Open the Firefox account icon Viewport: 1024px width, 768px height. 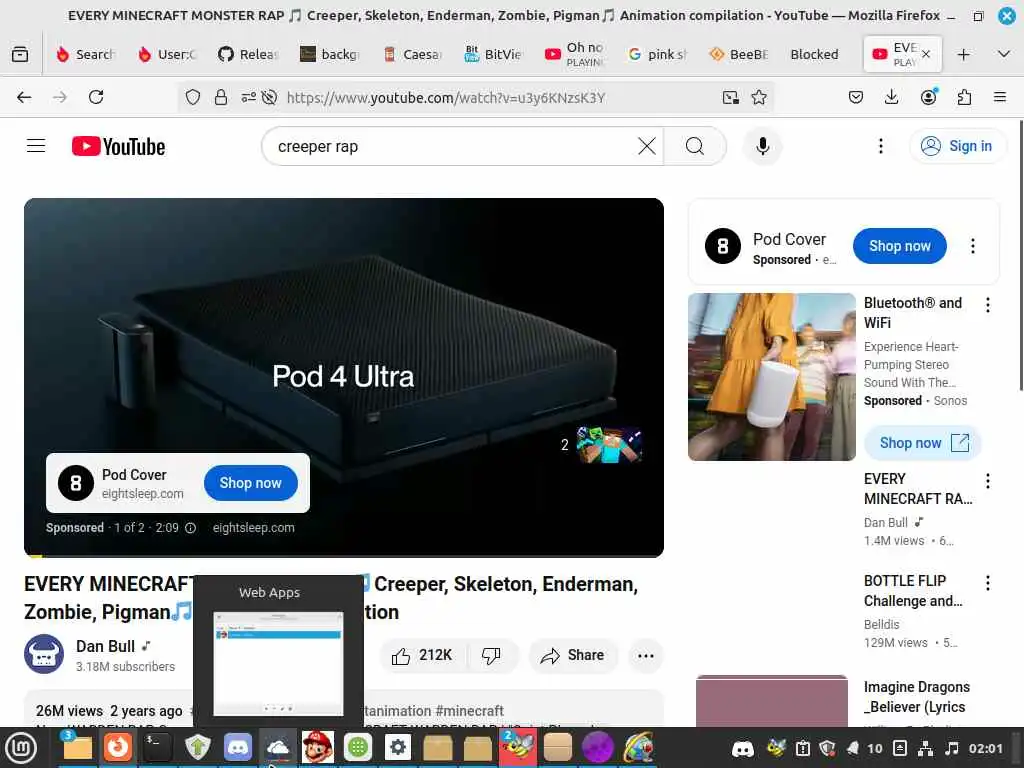click(928, 97)
